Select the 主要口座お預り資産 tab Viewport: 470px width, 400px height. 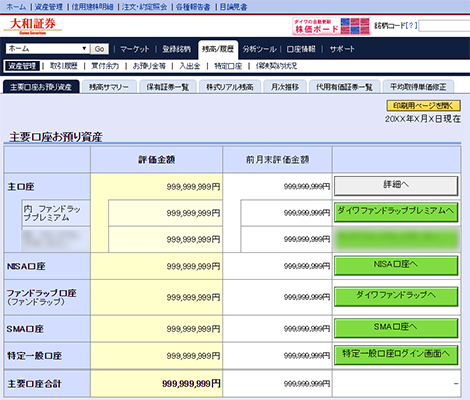[41, 87]
